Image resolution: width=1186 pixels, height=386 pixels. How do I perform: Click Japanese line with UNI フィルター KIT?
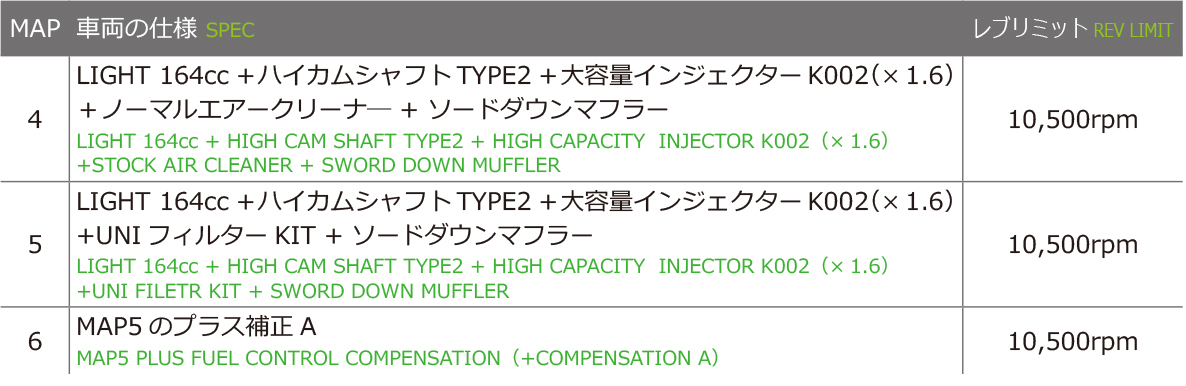pyautogui.click(x=335, y=236)
